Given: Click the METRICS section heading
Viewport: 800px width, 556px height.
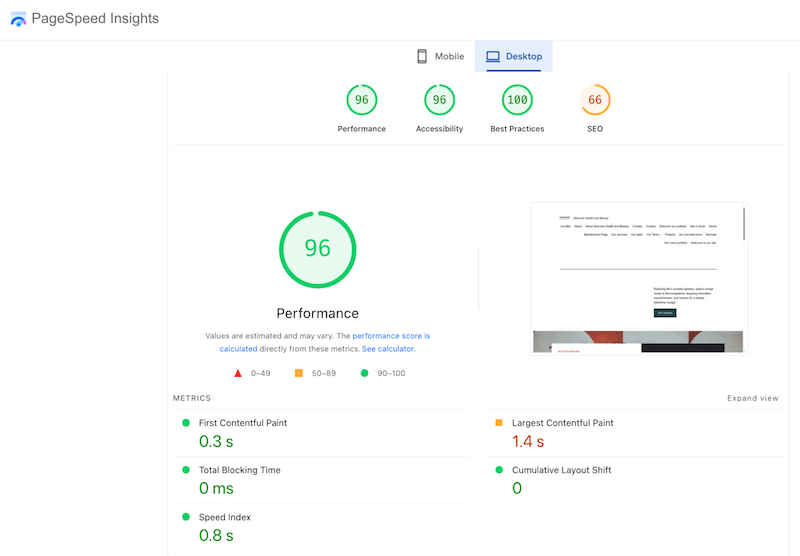Looking at the screenshot, I should [192, 398].
